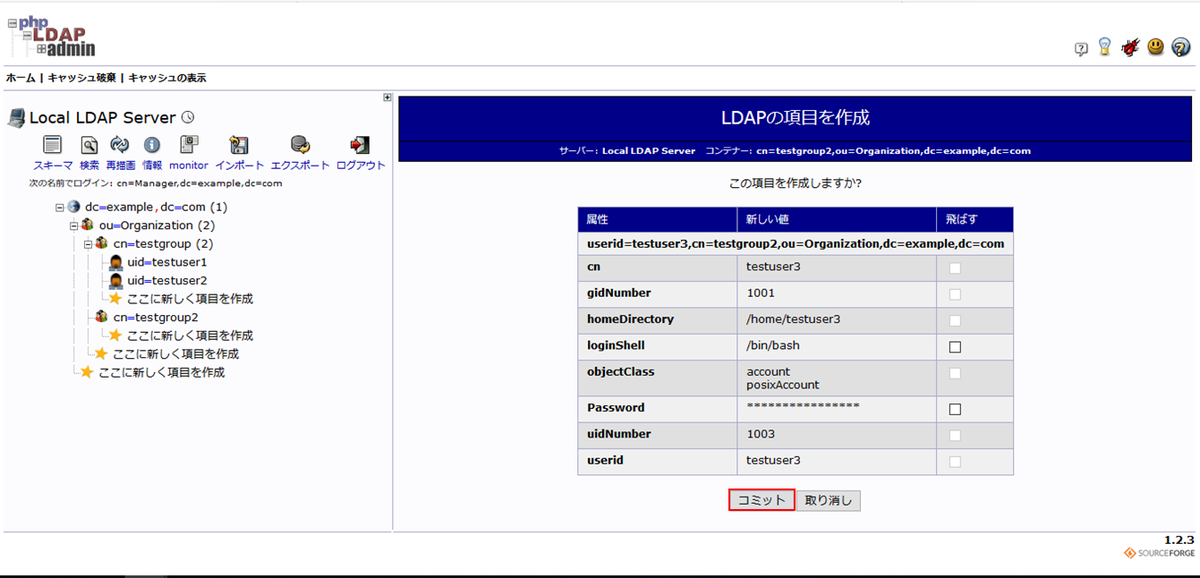Click the 検索 search icon
Viewport: 1200px width, 578px height.
[89, 145]
